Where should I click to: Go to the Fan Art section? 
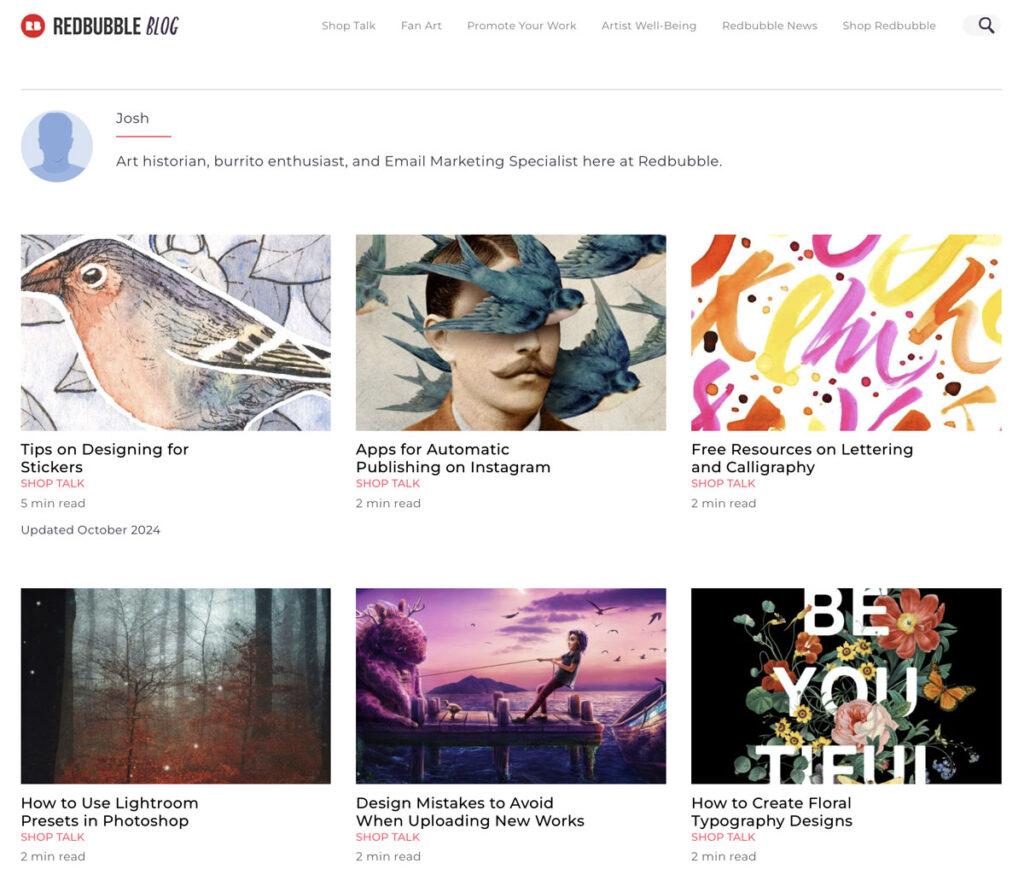coord(421,26)
